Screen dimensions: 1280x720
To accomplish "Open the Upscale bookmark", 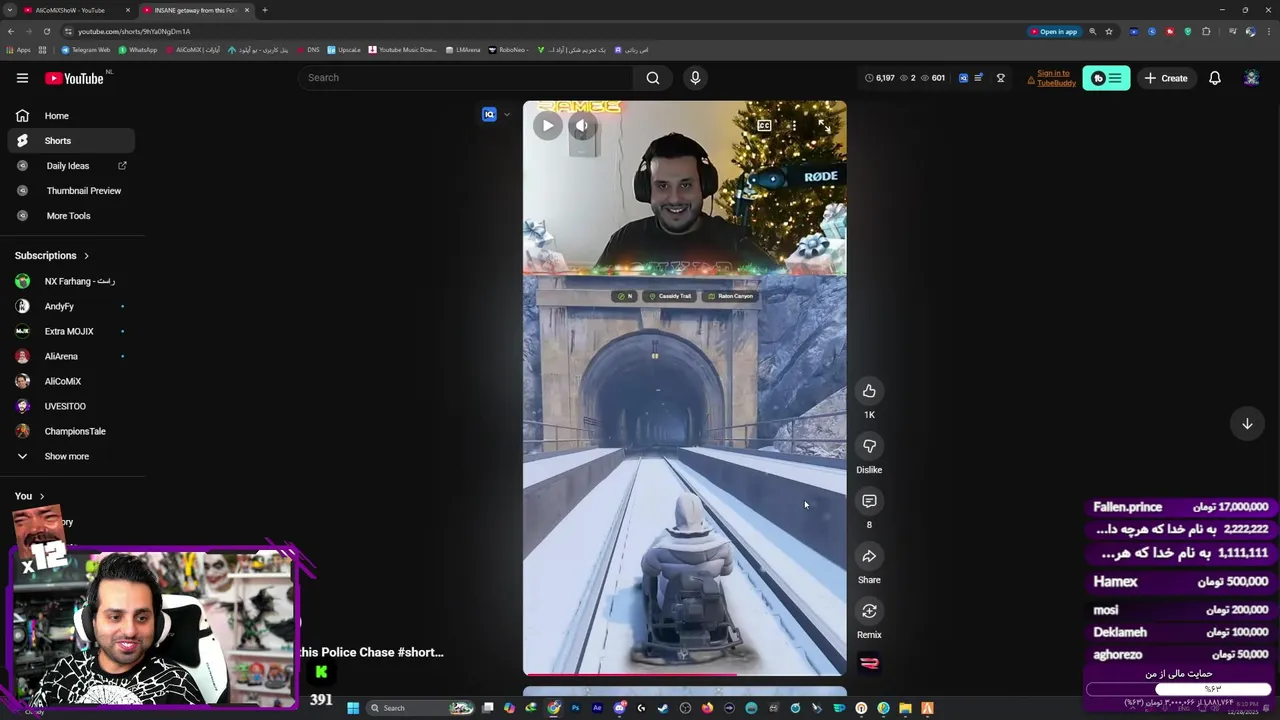I will point(344,49).
